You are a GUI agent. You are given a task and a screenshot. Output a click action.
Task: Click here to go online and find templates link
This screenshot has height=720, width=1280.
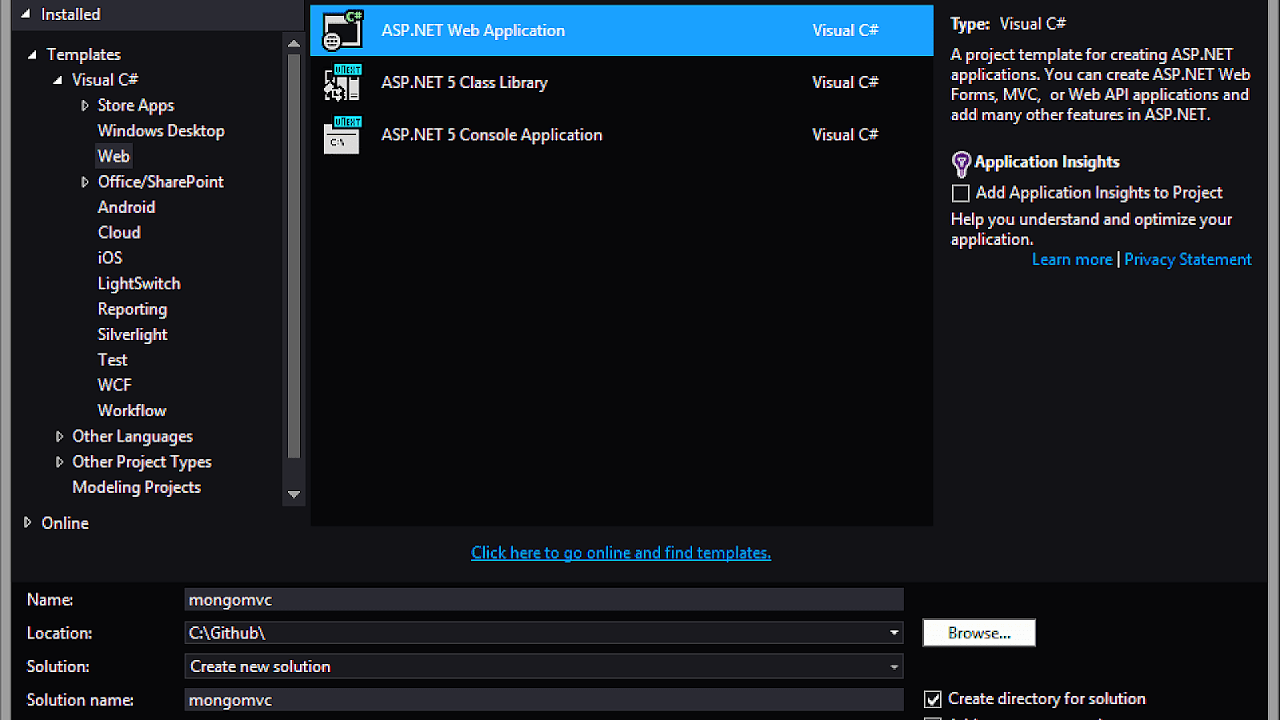pos(621,552)
